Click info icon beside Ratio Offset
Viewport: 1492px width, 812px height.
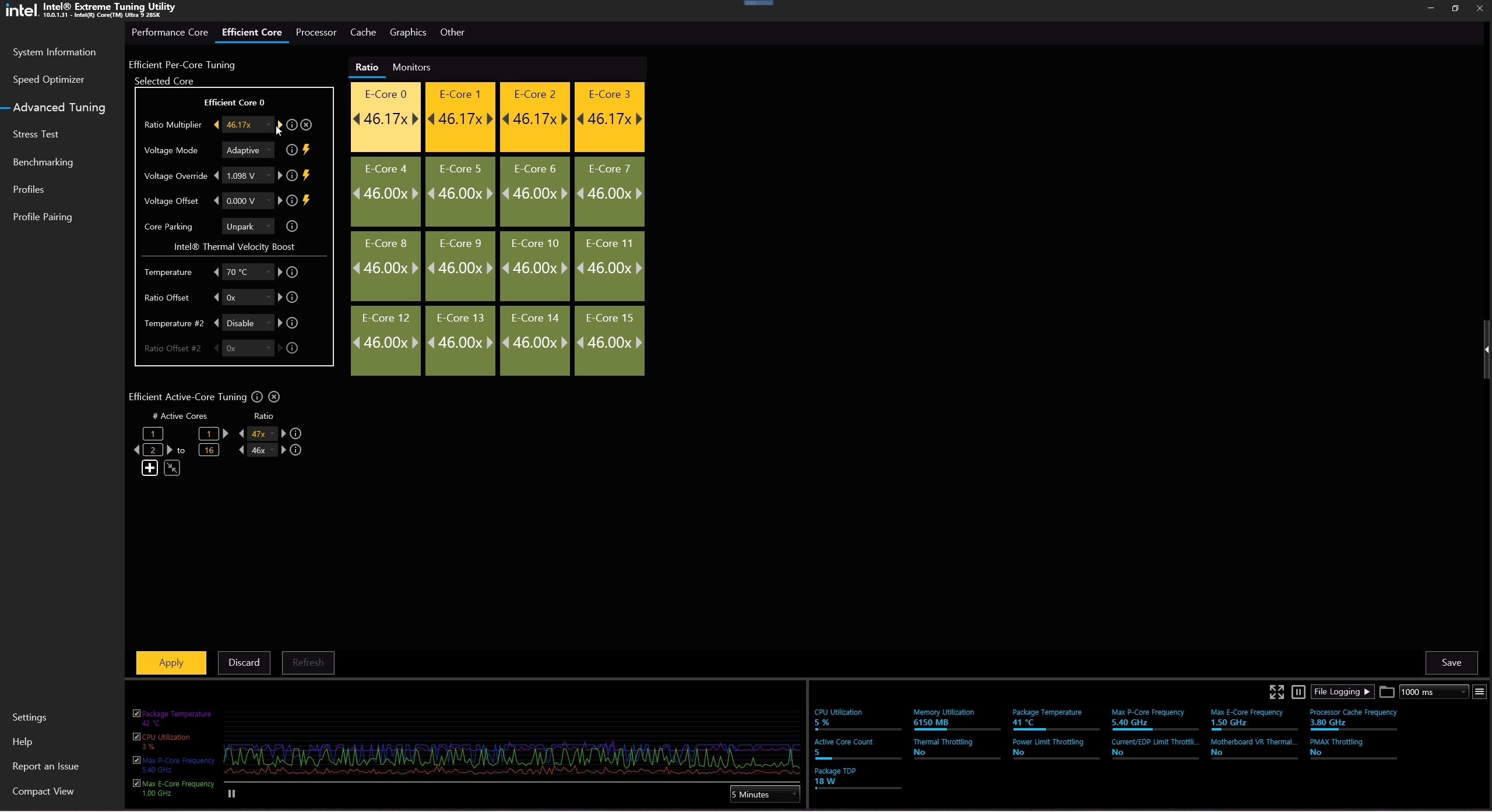[293, 298]
